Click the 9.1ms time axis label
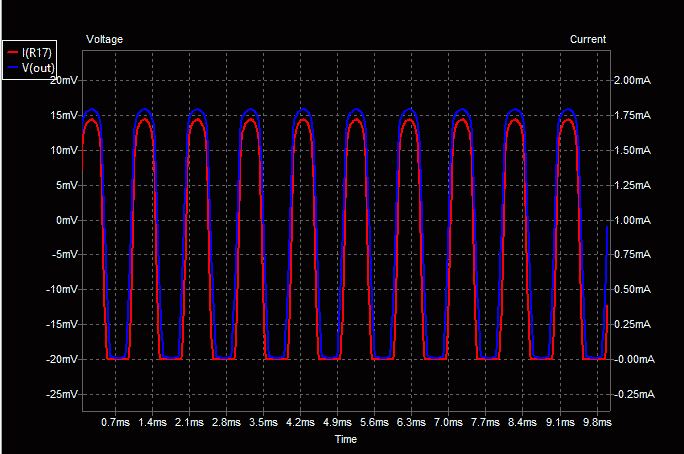 (x=560, y=422)
